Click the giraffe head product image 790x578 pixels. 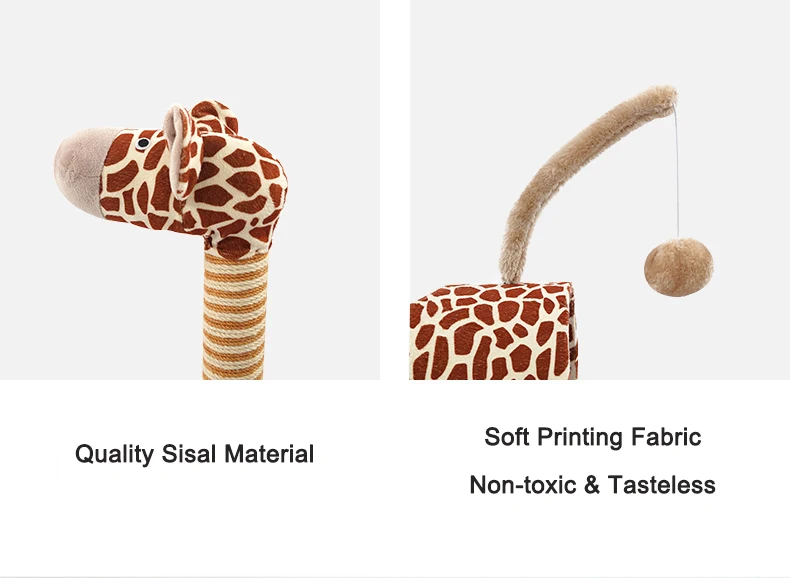[190, 189]
